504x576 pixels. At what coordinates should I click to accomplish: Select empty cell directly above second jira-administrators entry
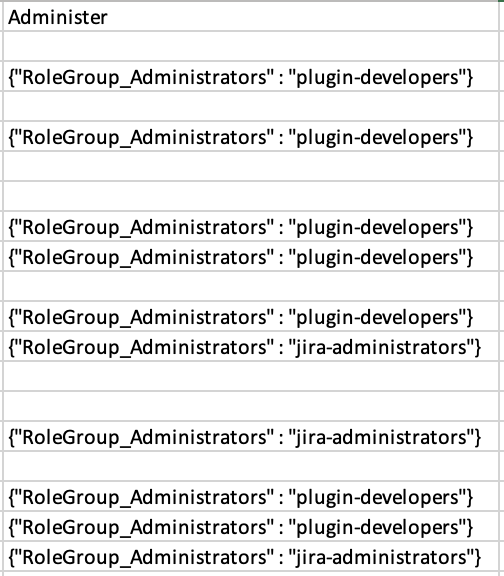251,406
